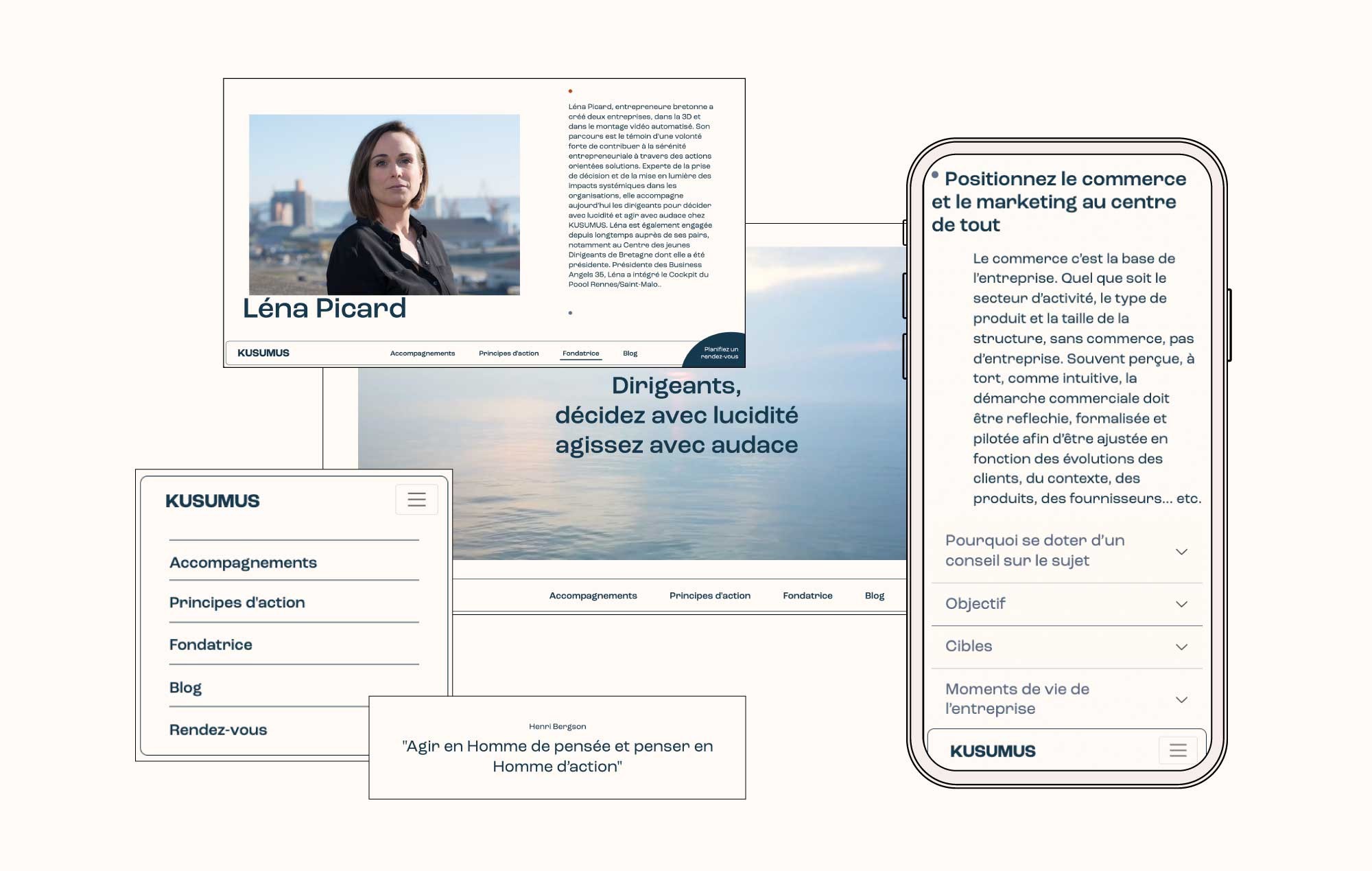This screenshot has height=871, width=1372.
Task: Click 'Le commerce c'est la base' paragraph
Action: pos(1087,378)
